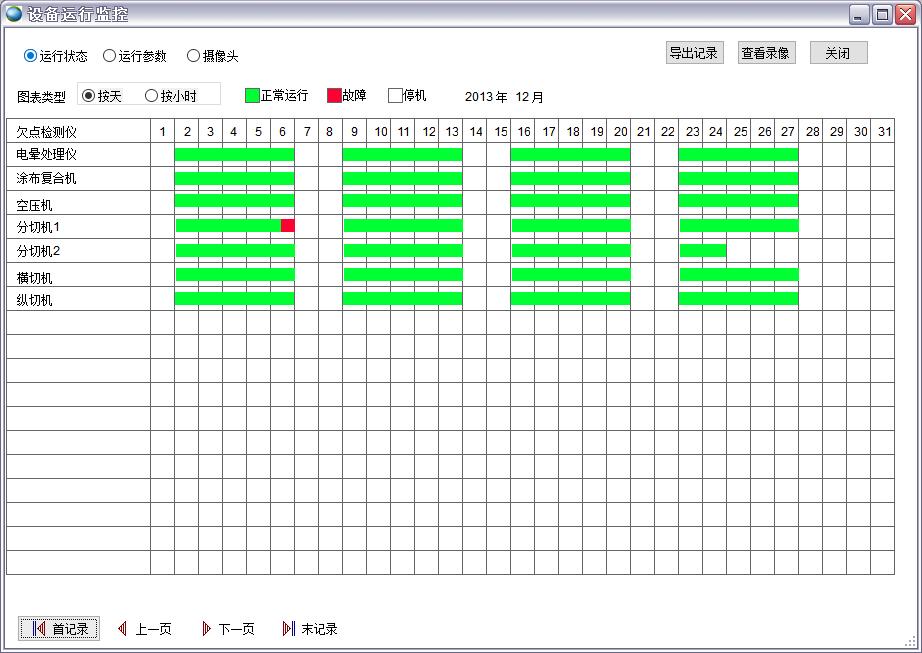Screen dimensions: 922x653
Task: Click the globe app icon in title bar
Action: click(x=14, y=14)
